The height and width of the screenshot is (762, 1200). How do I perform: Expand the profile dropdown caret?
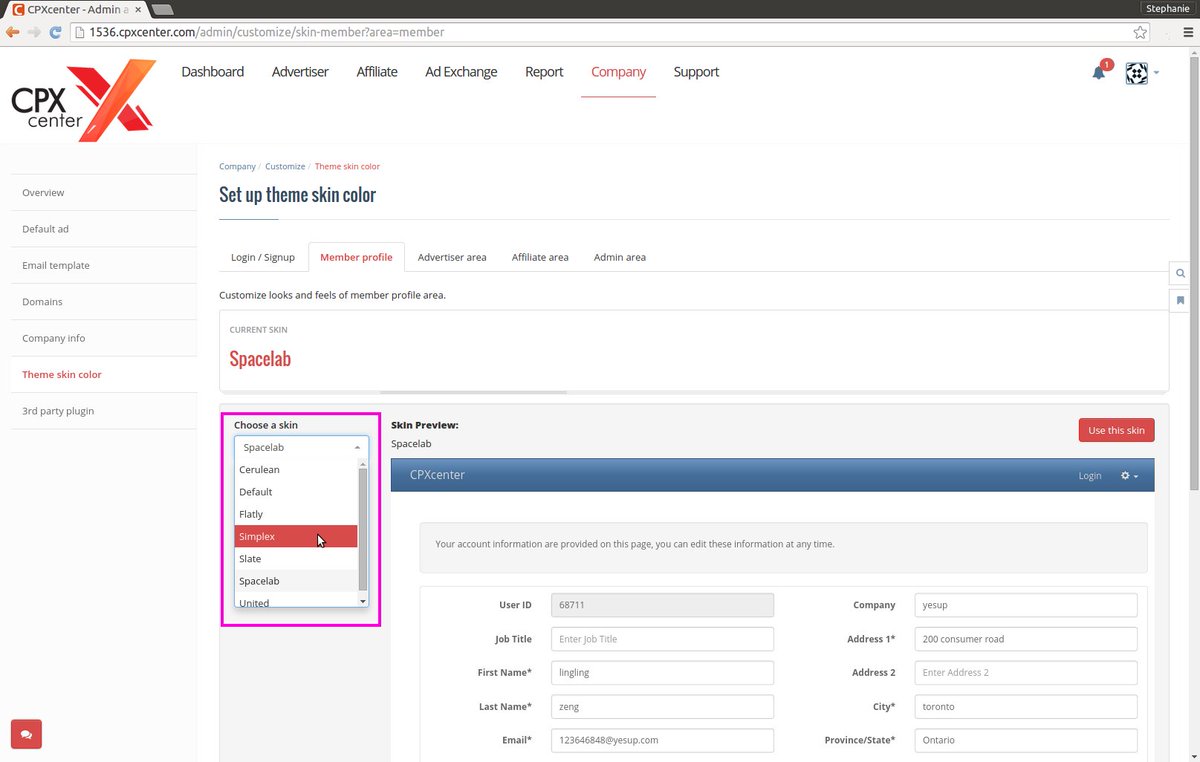click(x=1157, y=72)
